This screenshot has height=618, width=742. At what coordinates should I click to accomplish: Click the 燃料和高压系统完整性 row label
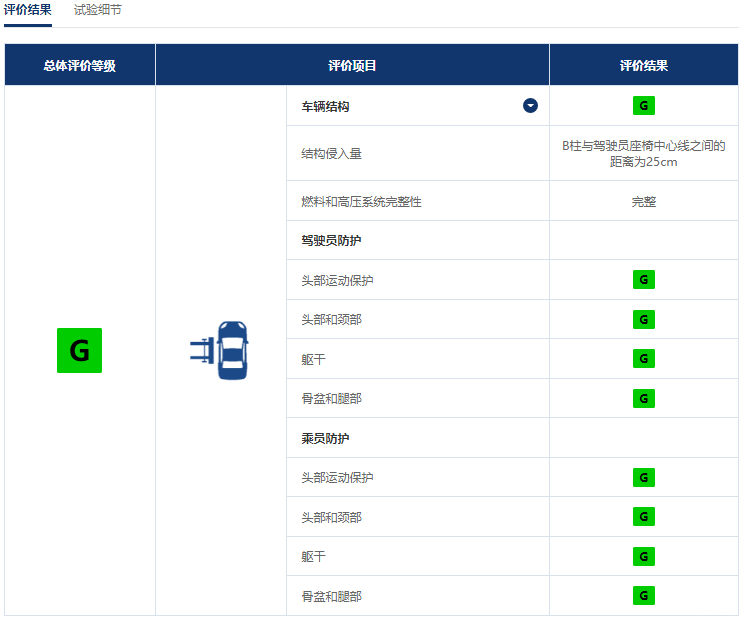point(361,201)
